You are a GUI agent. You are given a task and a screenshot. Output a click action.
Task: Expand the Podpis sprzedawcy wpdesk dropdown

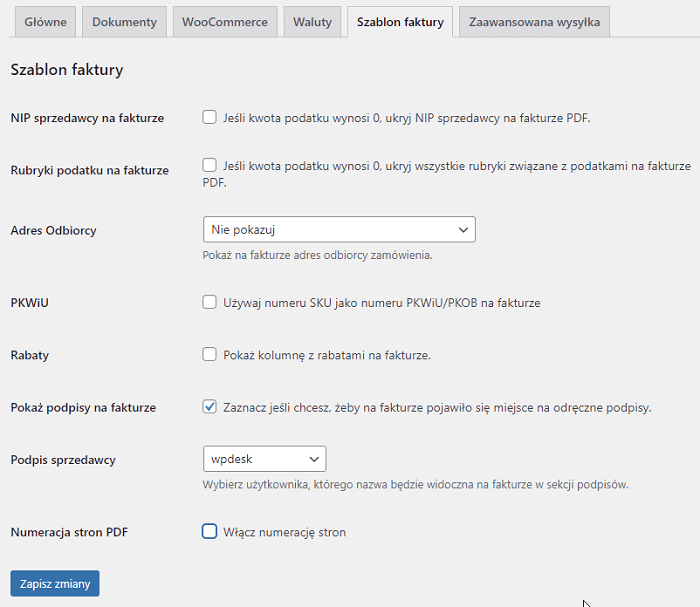click(265, 459)
